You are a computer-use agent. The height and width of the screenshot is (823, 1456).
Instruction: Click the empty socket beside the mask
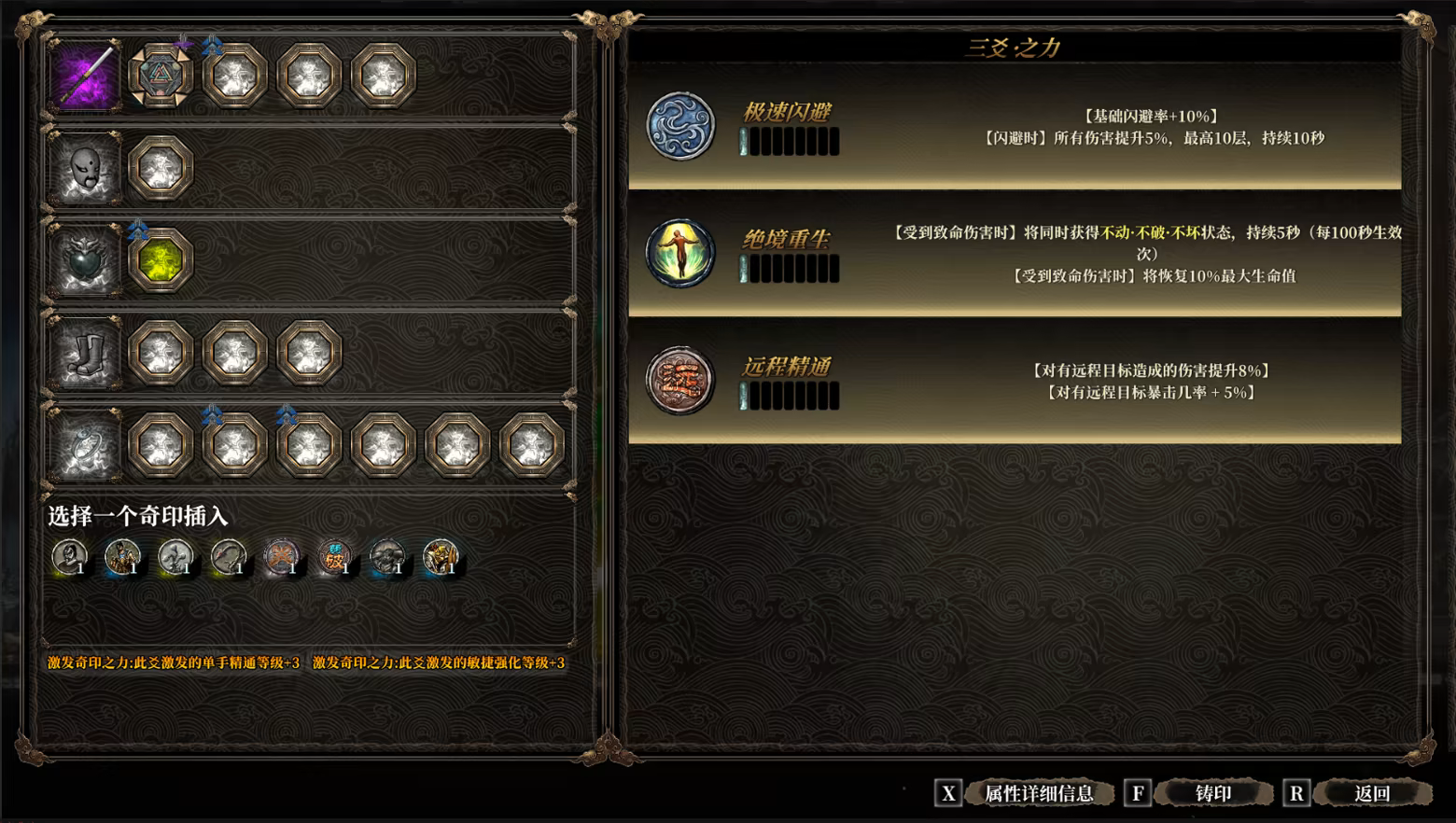tap(161, 168)
